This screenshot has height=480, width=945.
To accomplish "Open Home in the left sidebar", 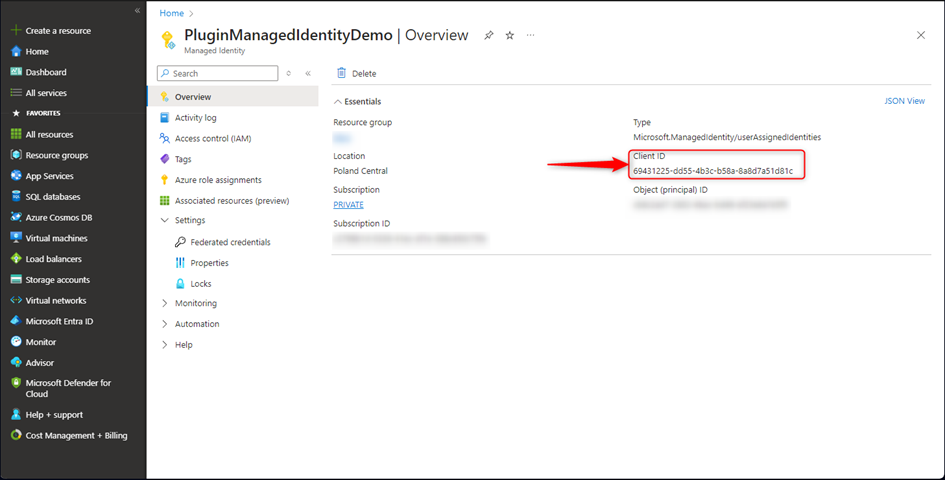I will (x=37, y=51).
